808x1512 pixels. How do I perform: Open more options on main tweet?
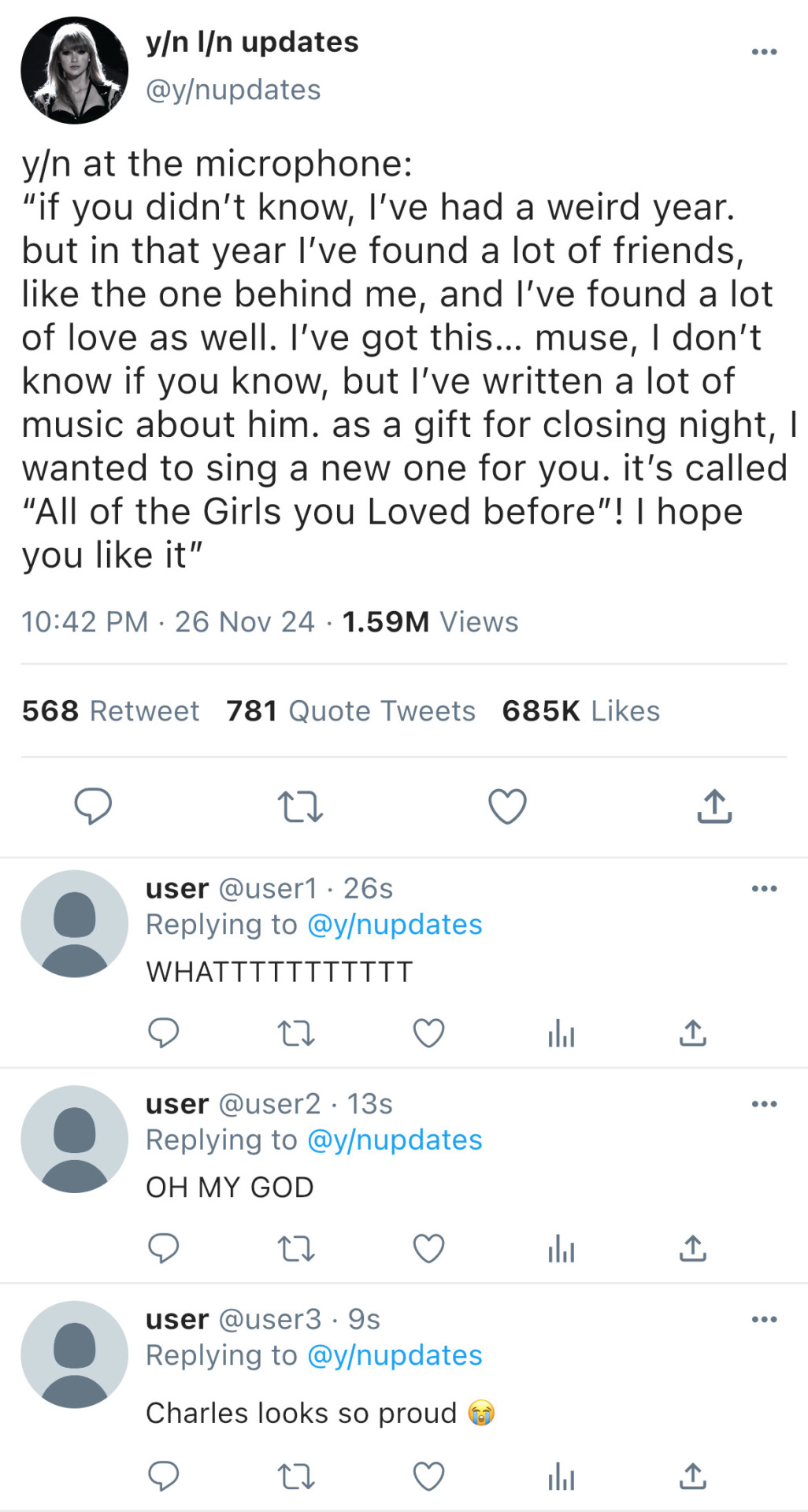[764, 52]
